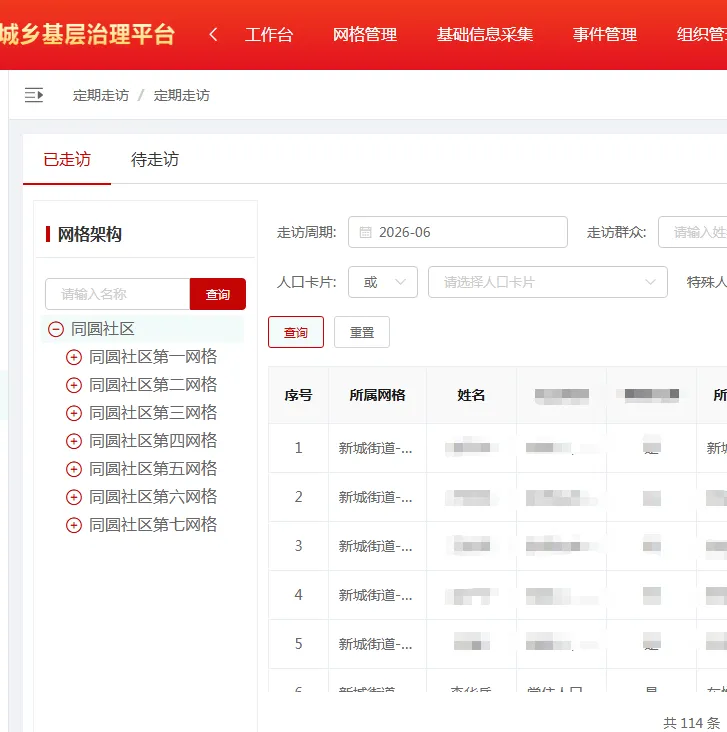The width and height of the screenshot is (727, 732).
Task: Expand 同圆社区第四网格 node
Action: pyautogui.click(x=74, y=441)
